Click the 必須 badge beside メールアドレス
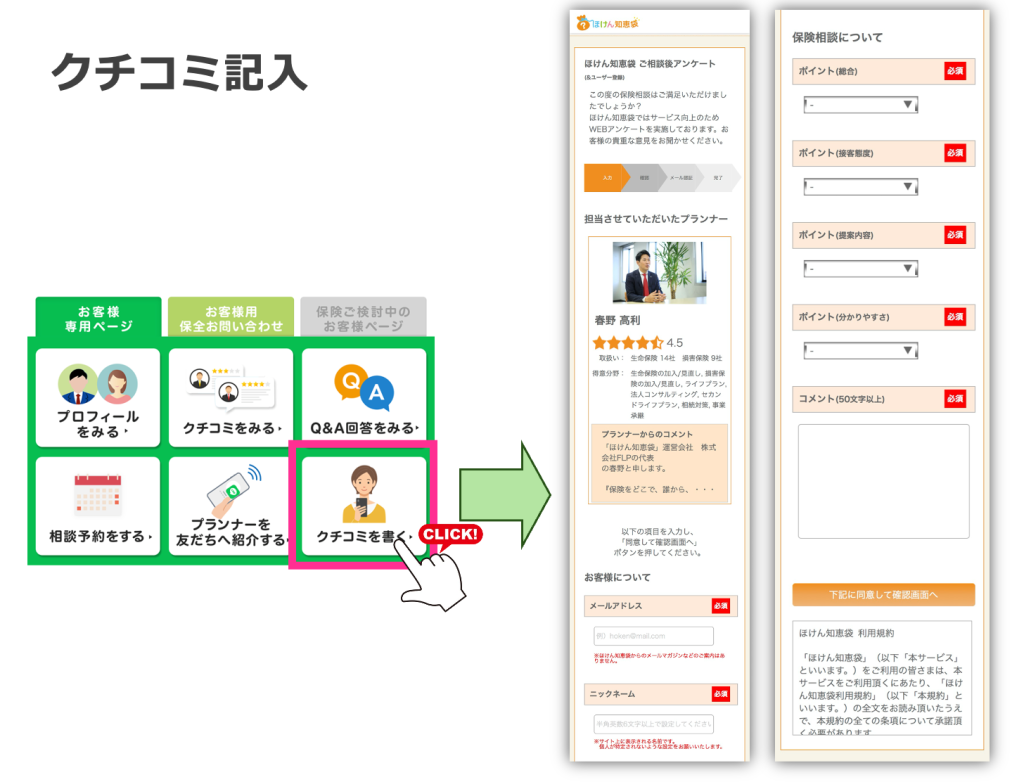 click(x=721, y=606)
